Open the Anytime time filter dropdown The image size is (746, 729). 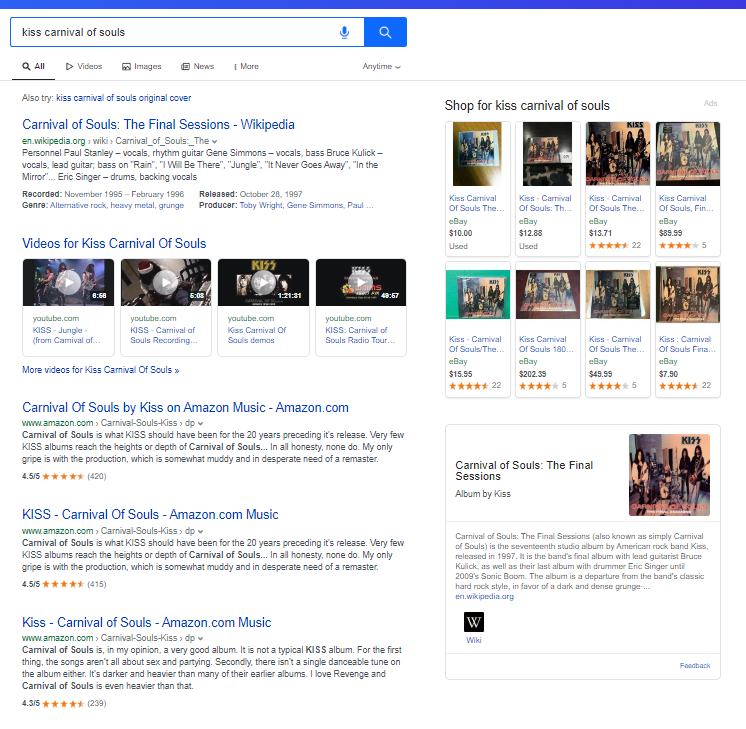tap(382, 67)
